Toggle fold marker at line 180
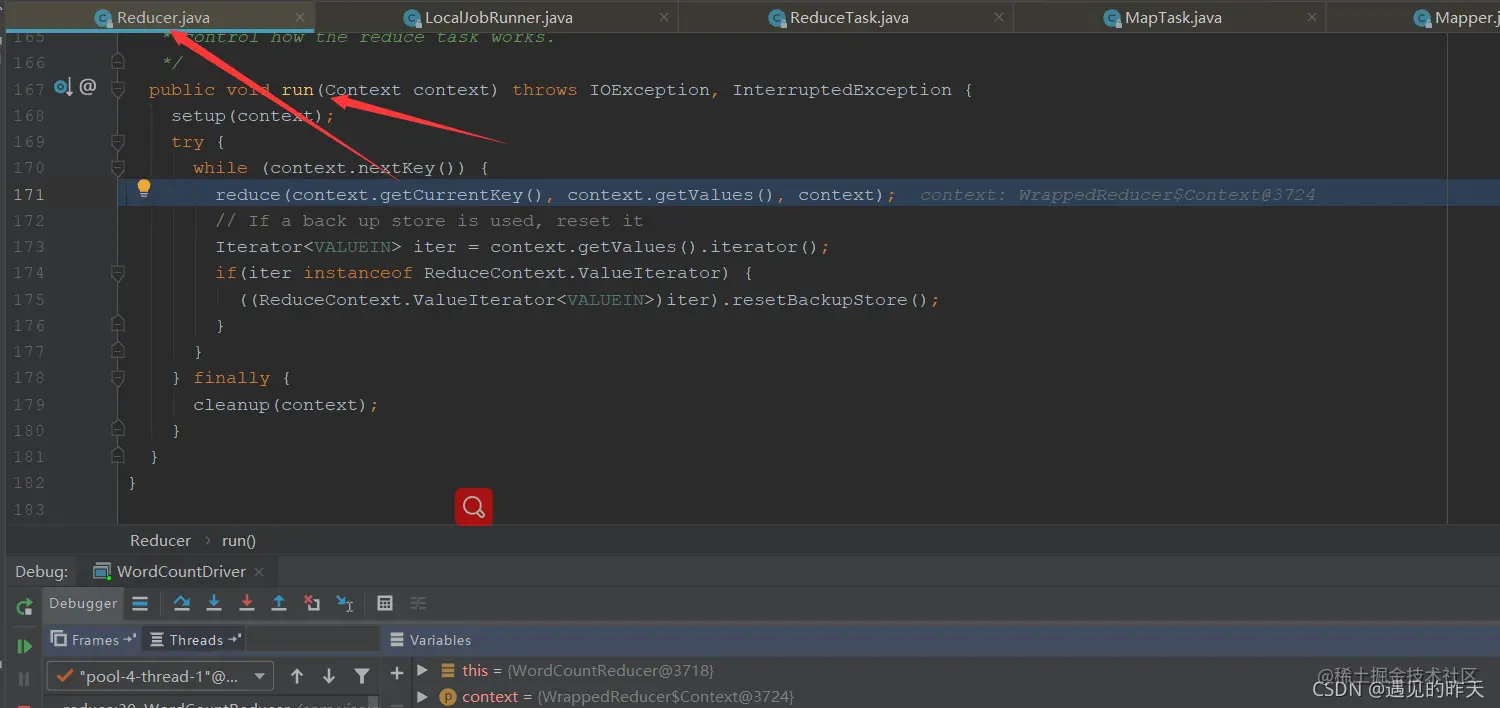The image size is (1500, 708). coord(118,430)
